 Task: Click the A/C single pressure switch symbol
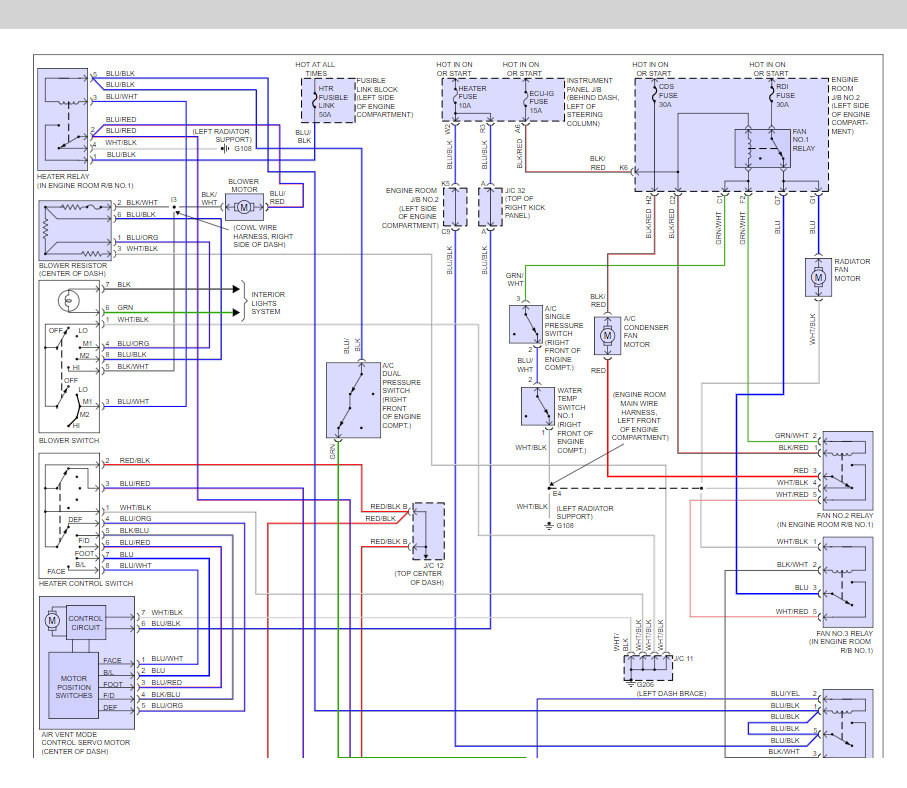(x=525, y=324)
